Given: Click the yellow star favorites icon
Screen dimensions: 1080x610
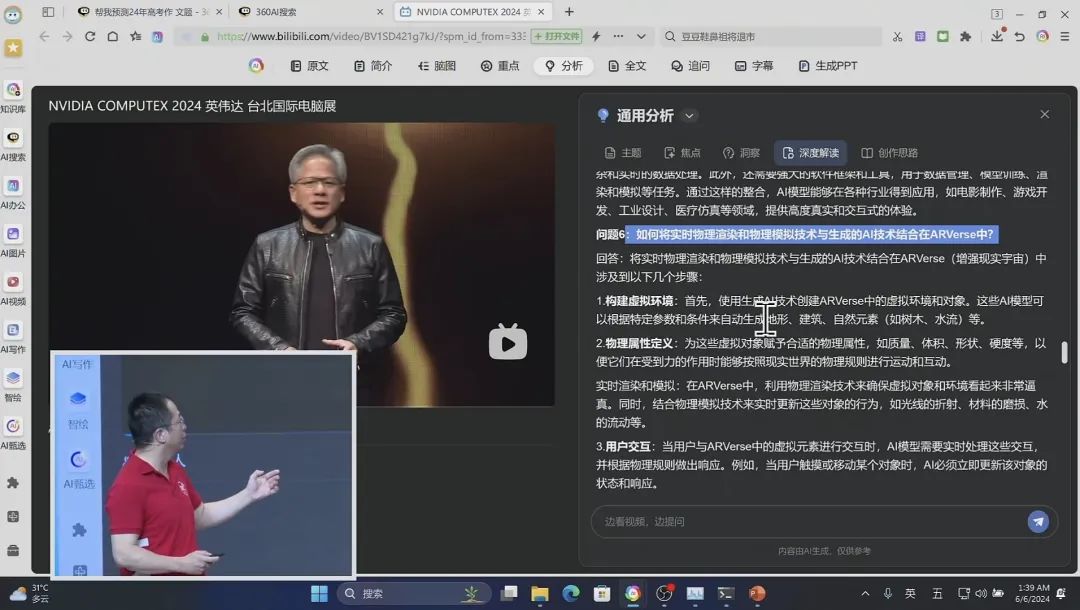Looking at the screenshot, I should click(13, 47).
